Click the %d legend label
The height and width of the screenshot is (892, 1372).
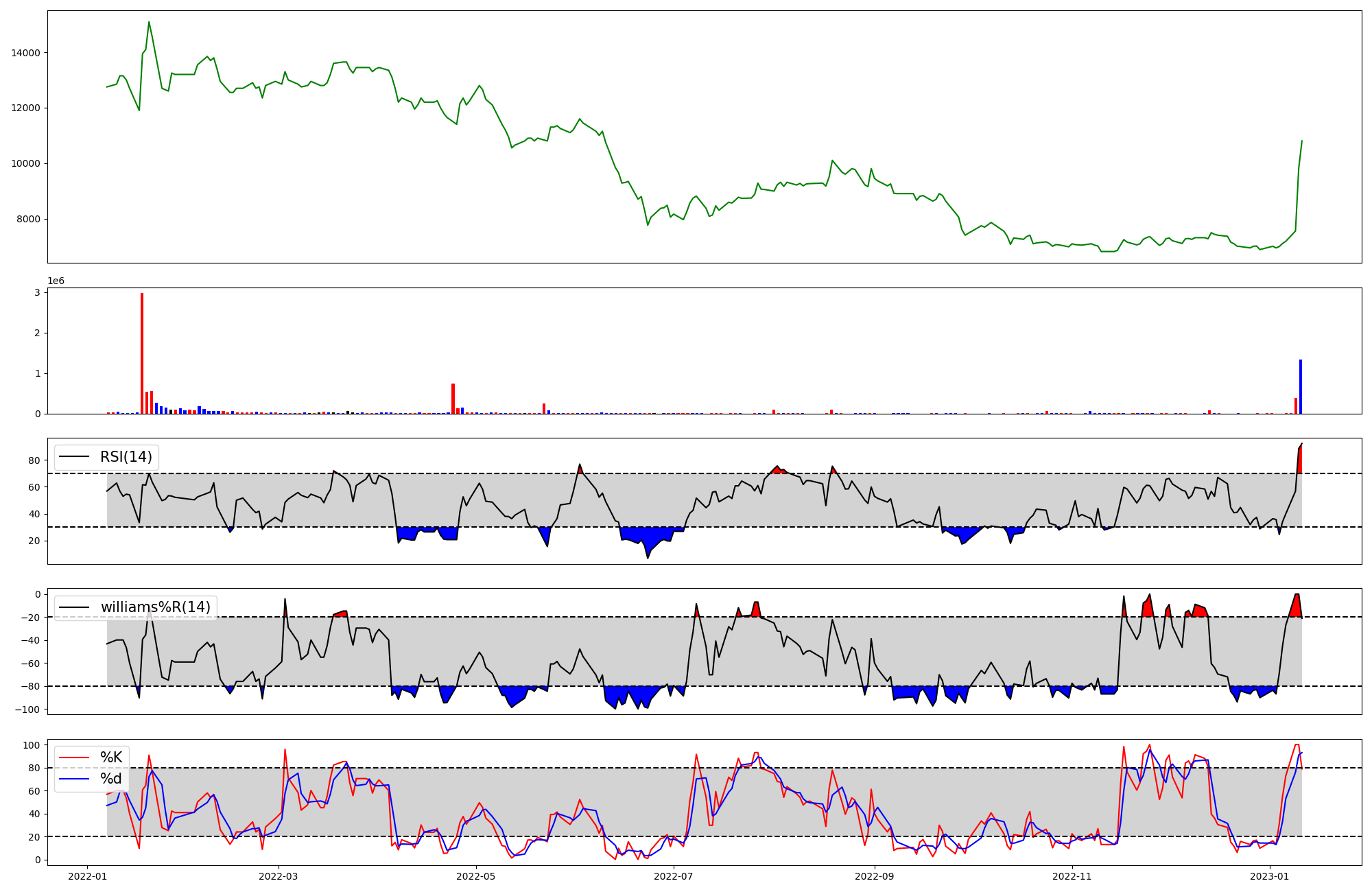(111, 779)
